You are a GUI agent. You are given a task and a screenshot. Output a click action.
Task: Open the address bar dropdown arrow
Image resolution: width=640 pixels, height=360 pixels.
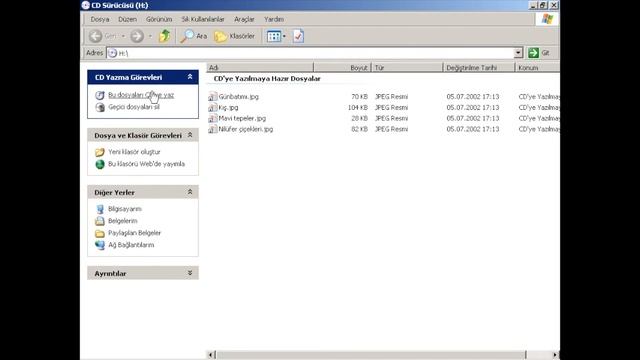(x=518, y=53)
